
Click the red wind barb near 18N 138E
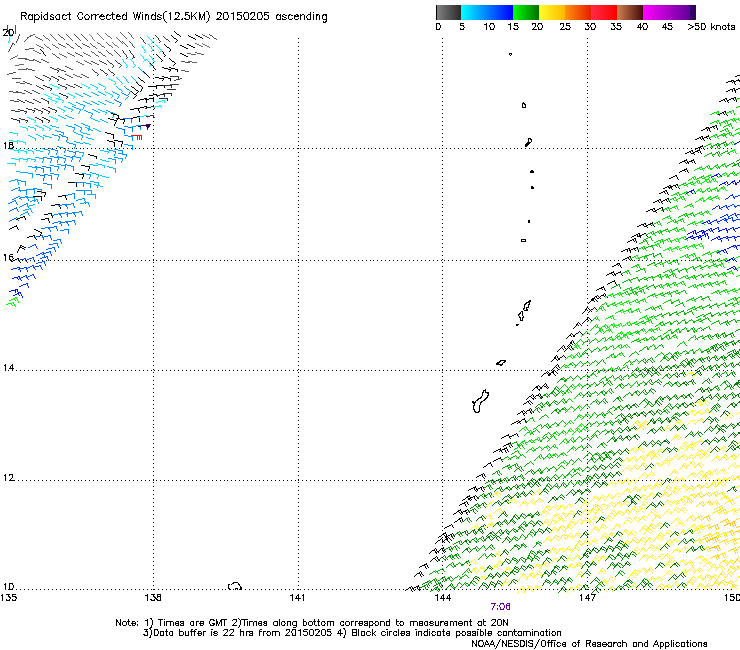[x=137, y=137]
